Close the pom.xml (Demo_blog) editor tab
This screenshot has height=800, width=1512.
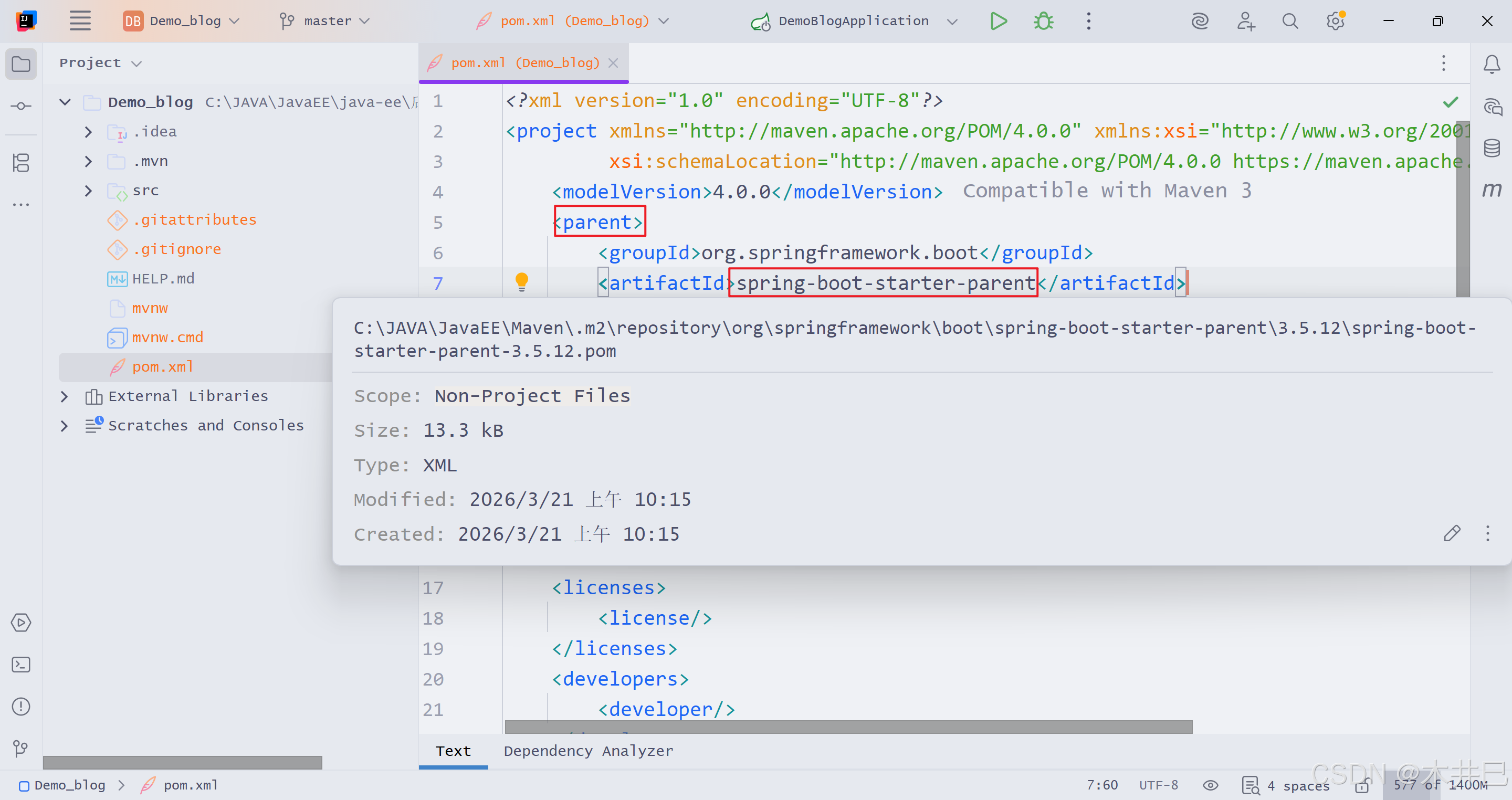613,63
